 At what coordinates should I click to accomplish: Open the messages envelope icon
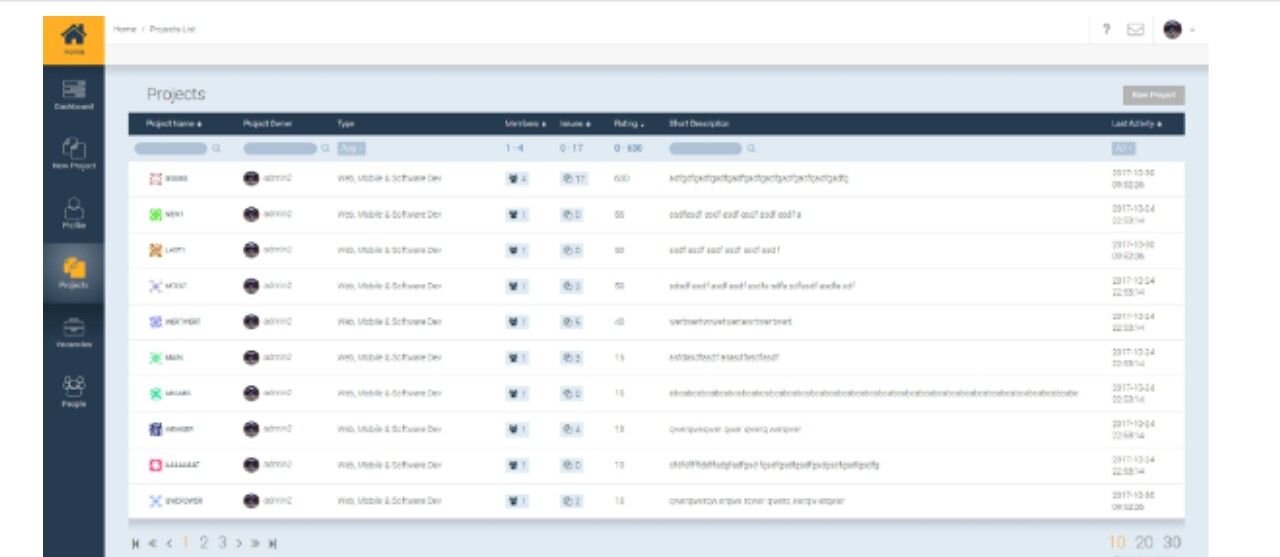(1135, 30)
